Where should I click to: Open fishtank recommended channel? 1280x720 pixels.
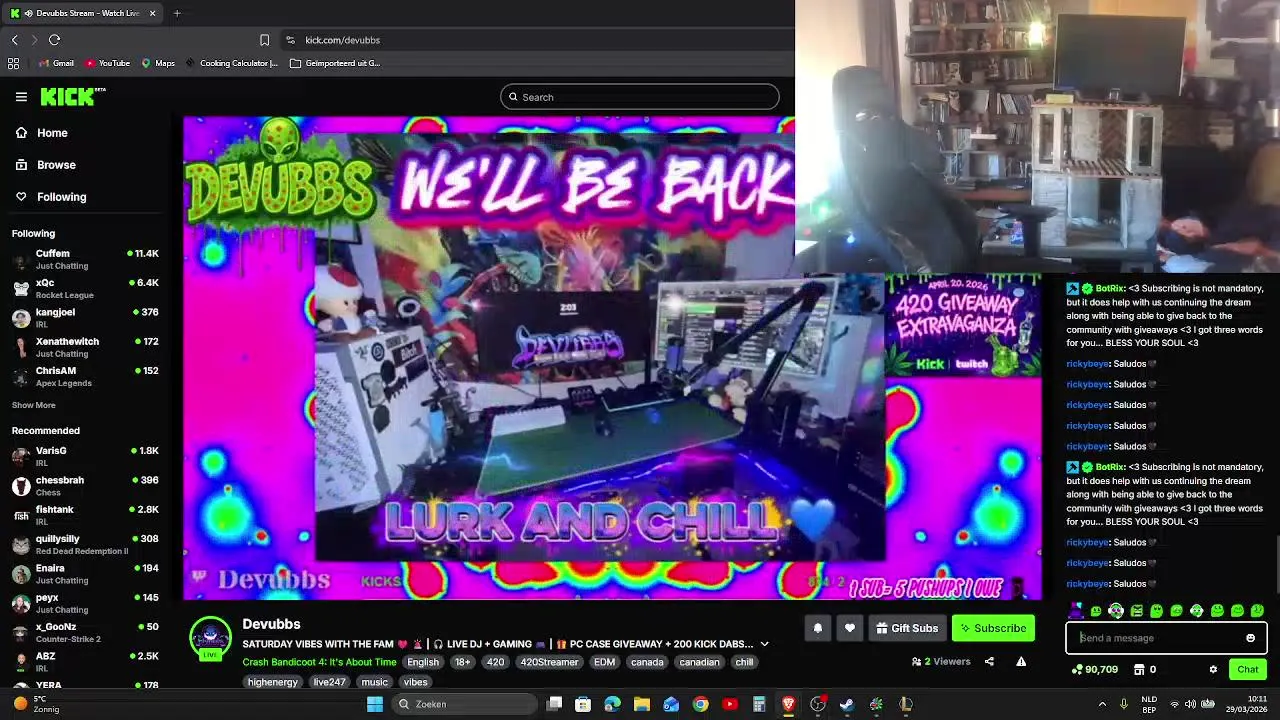85,515
